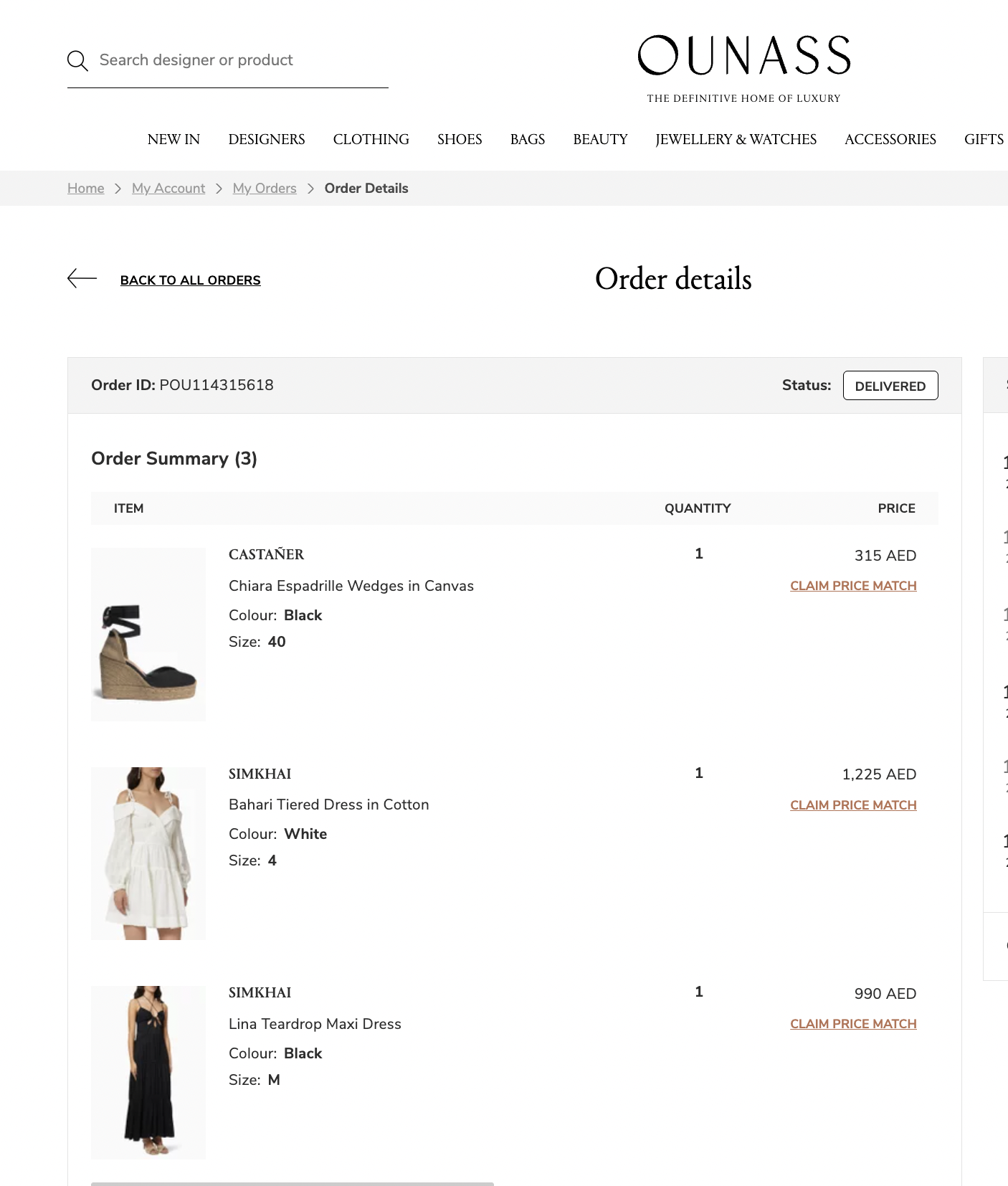Open the NEW IN menu

click(173, 140)
